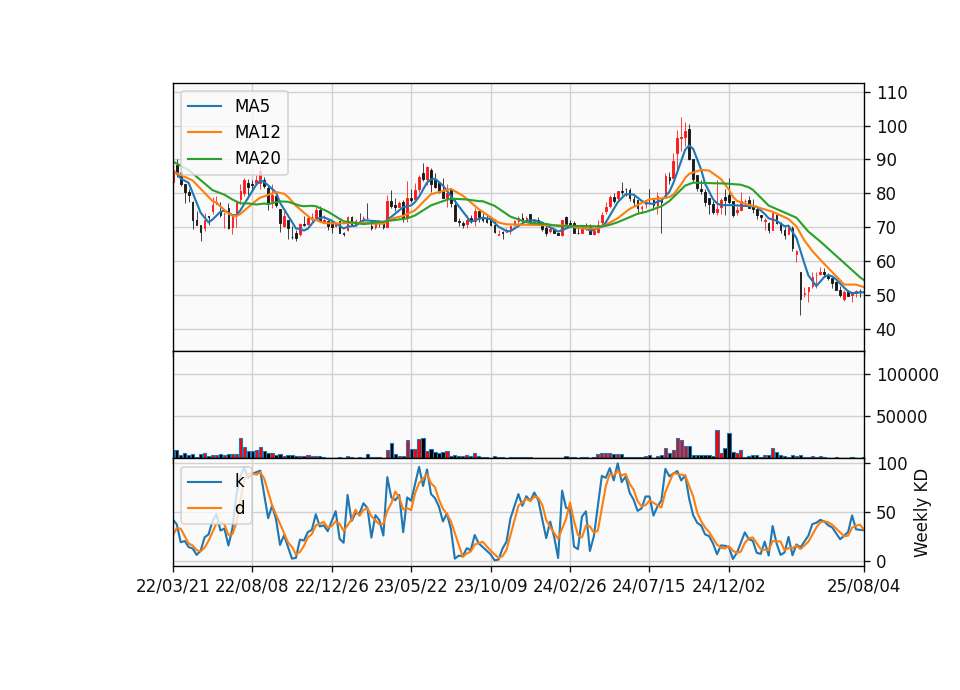Click the 100000 volume axis label
The image size is (960, 690).
(x=908, y=375)
